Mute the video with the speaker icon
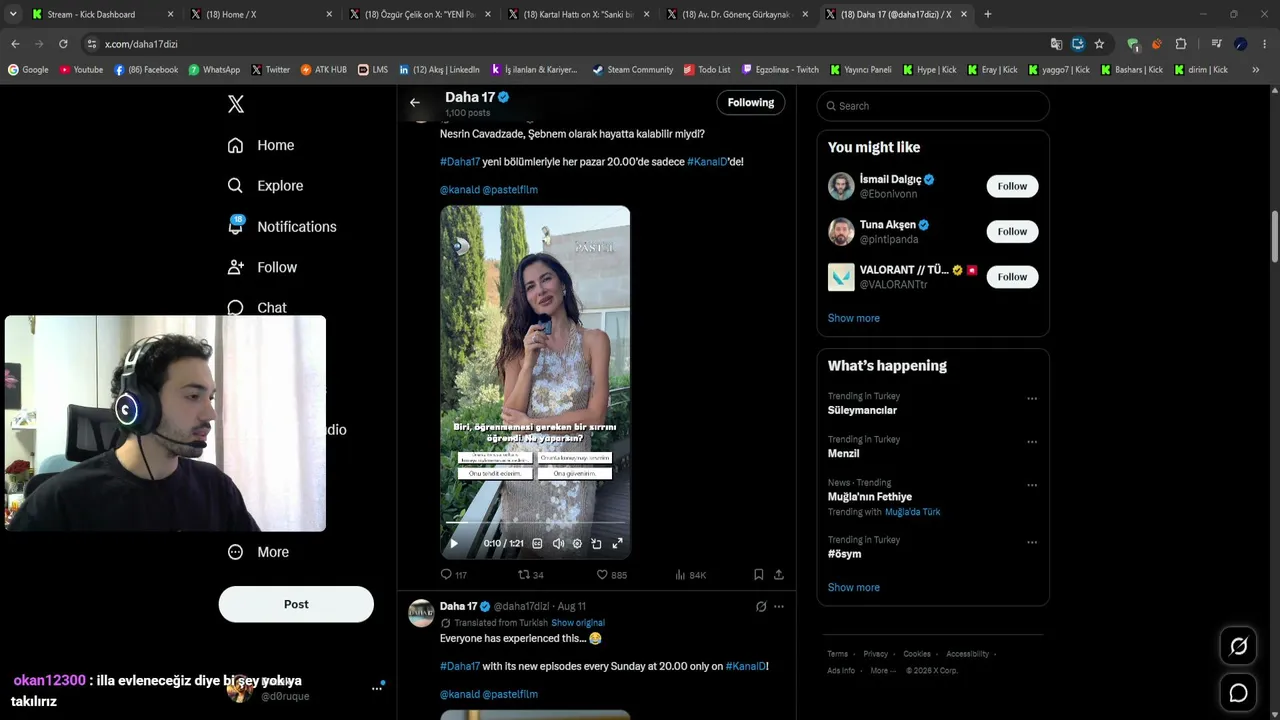The height and width of the screenshot is (720, 1280). click(x=558, y=544)
